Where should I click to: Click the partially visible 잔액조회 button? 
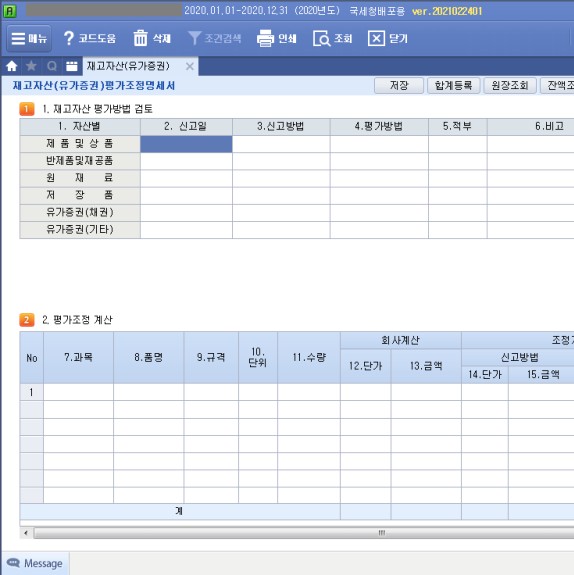[x=557, y=86]
